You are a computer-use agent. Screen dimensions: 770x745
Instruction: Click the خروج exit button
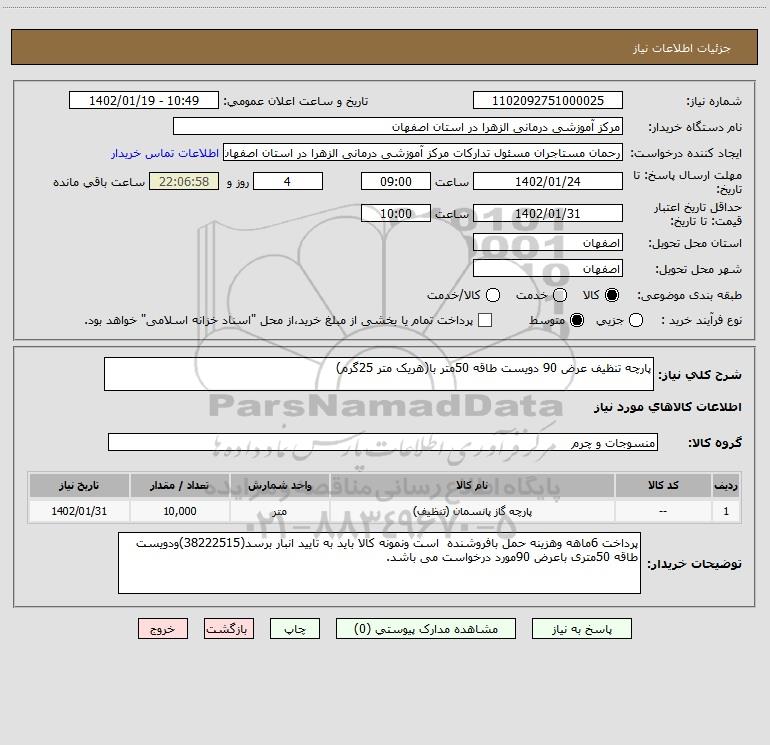pyautogui.click(x=163, y=629)
